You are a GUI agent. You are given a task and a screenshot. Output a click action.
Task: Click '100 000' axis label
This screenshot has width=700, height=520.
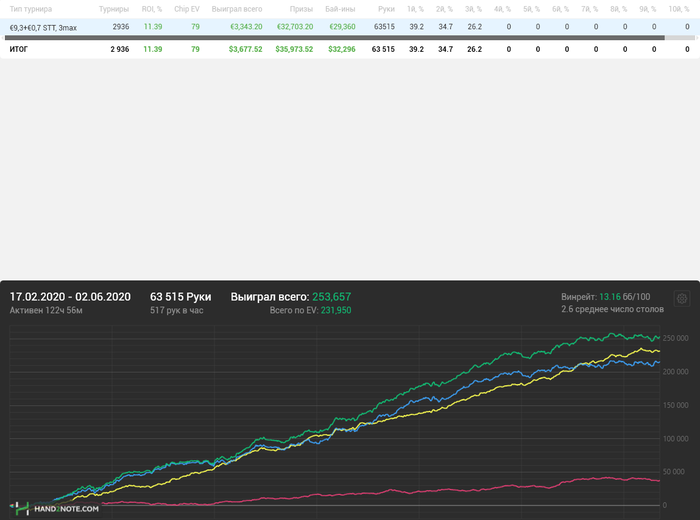pos(675,439)
